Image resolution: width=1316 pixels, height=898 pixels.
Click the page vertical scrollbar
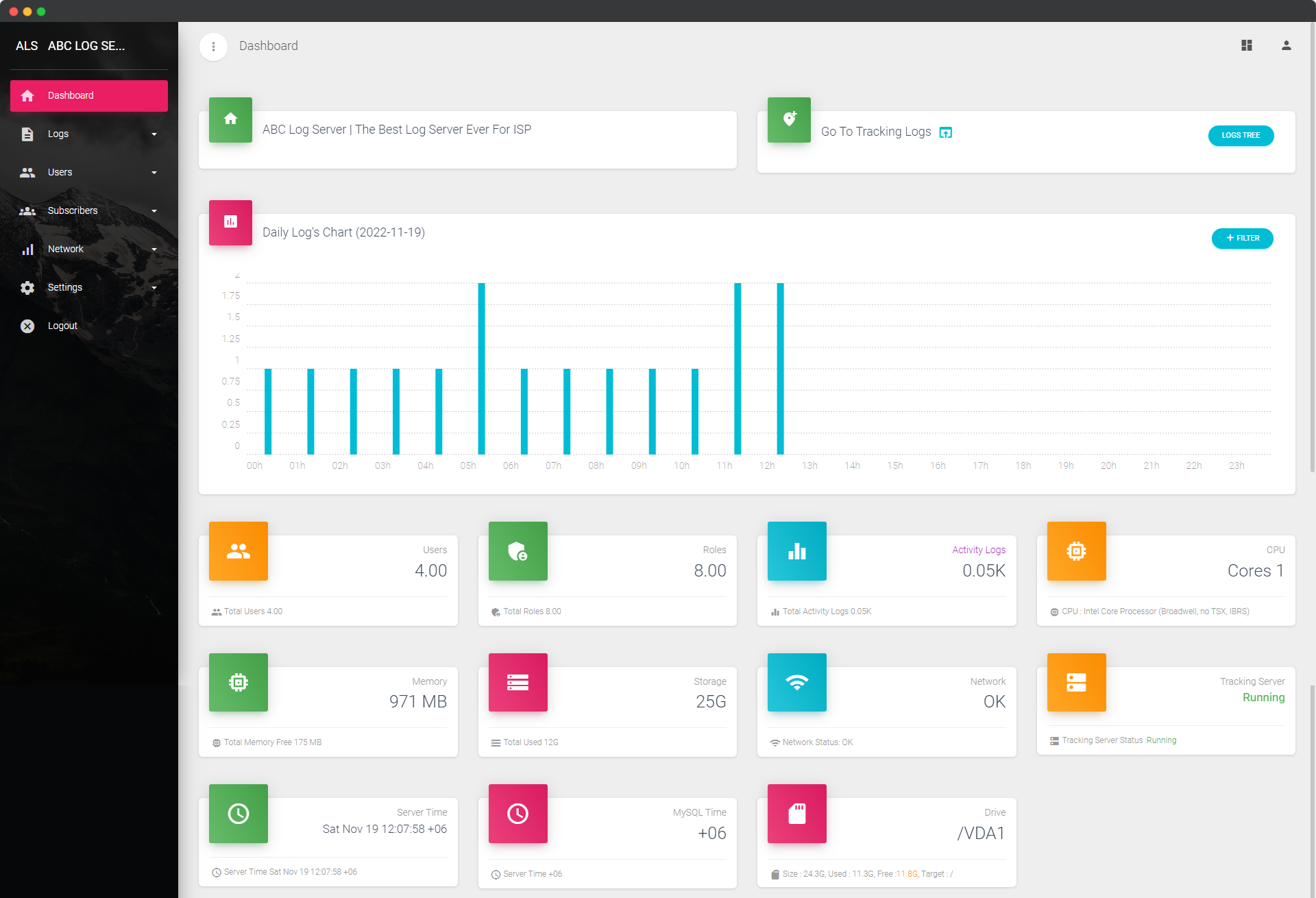[1312, 247]
